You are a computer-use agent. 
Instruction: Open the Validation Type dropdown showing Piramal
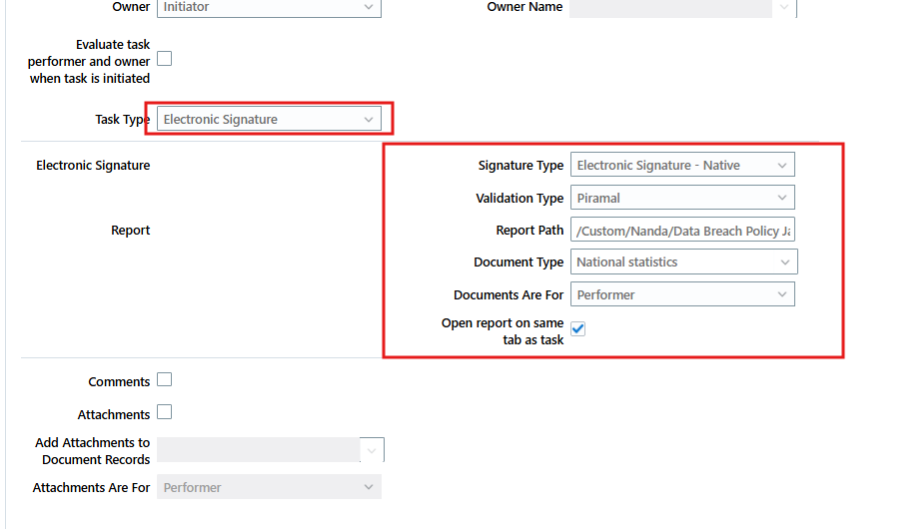[682, 197]
